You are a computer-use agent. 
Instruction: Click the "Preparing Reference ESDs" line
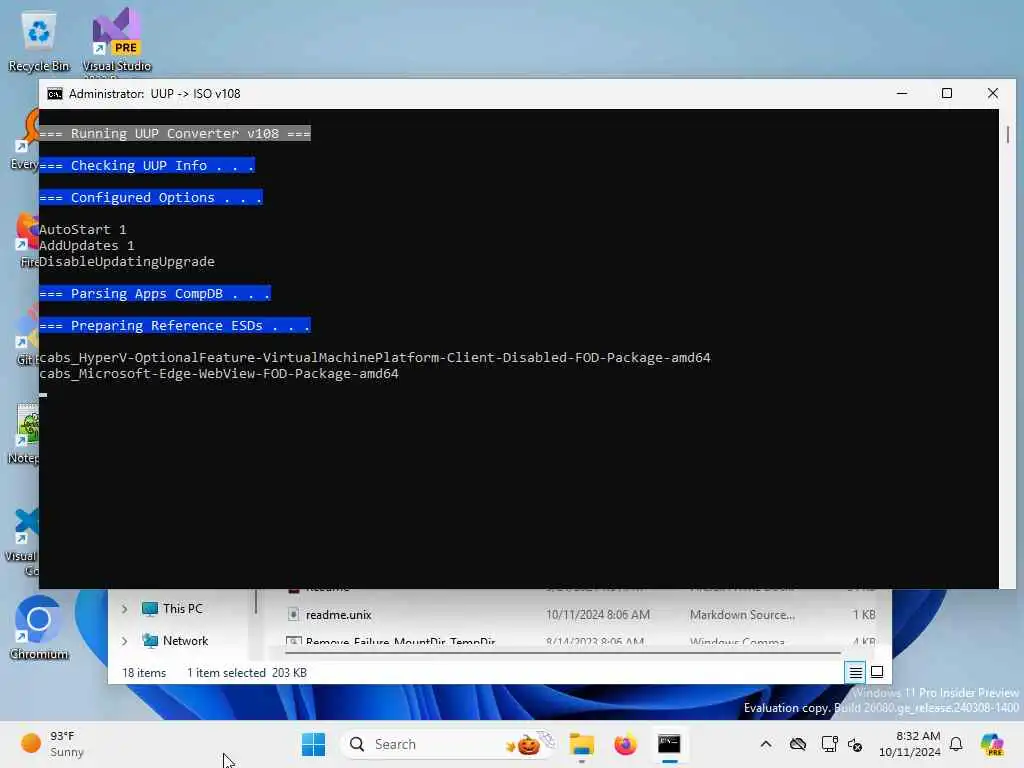(x=174, y=325)
